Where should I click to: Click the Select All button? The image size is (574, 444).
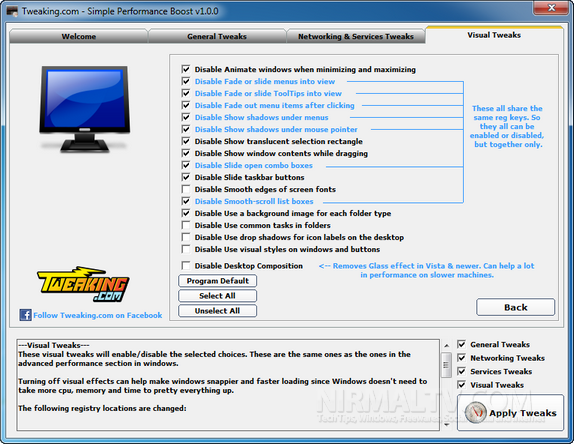tap(217, 296)
